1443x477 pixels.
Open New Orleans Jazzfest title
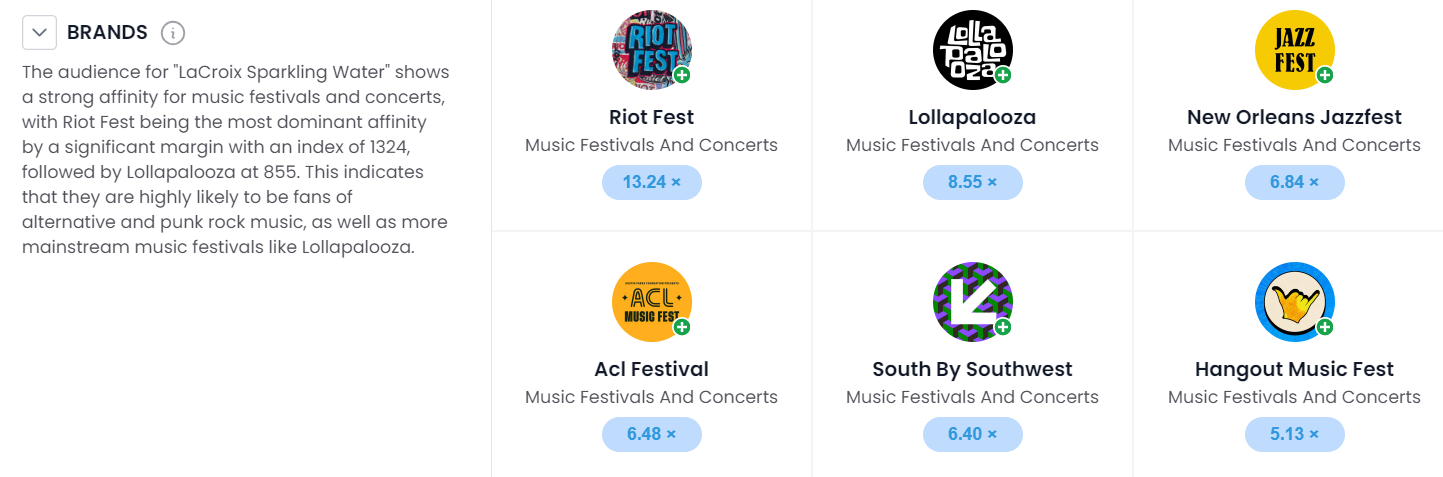click(x=1294, y=117)
